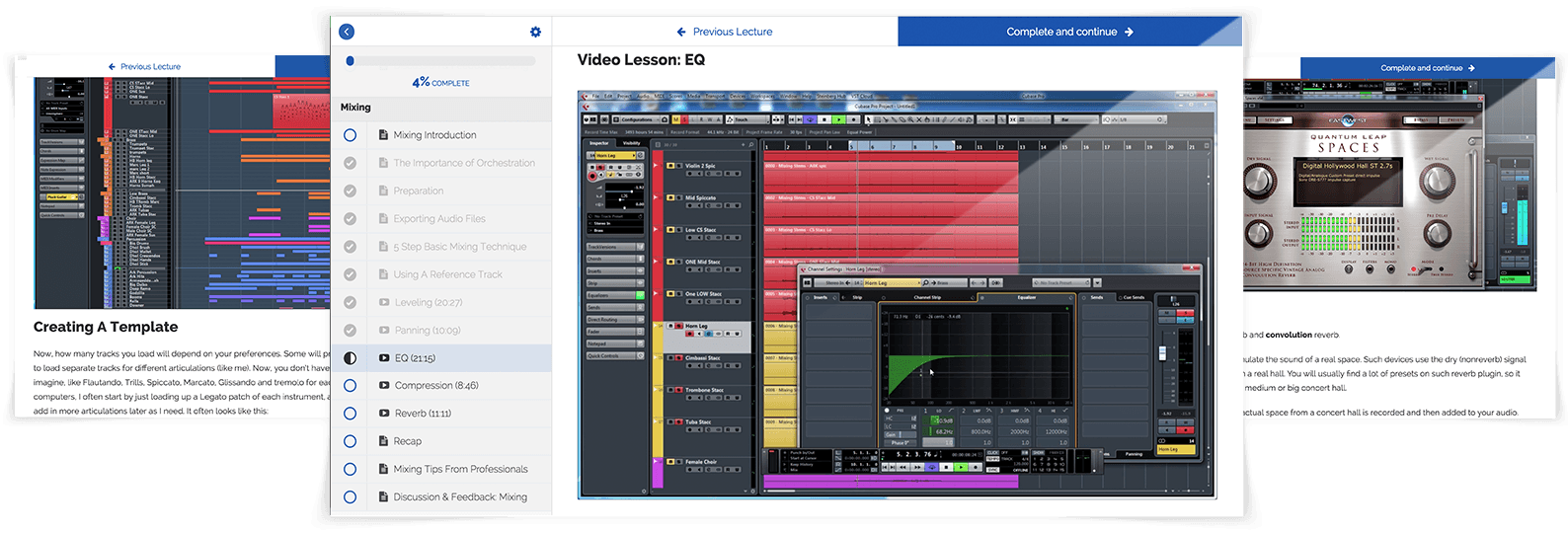Select Discussion & Feedback: Mixing lesson item
The image size is (1568, 534).
459,496
